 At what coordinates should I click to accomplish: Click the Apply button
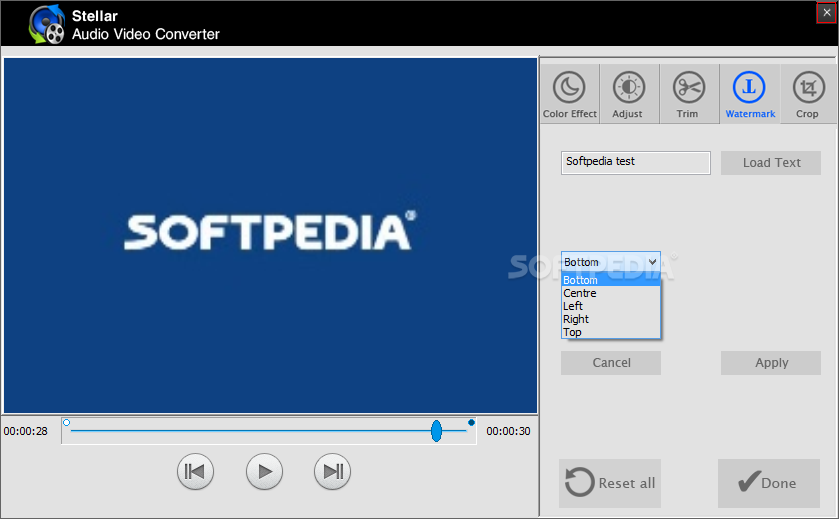tap(771, 363)
